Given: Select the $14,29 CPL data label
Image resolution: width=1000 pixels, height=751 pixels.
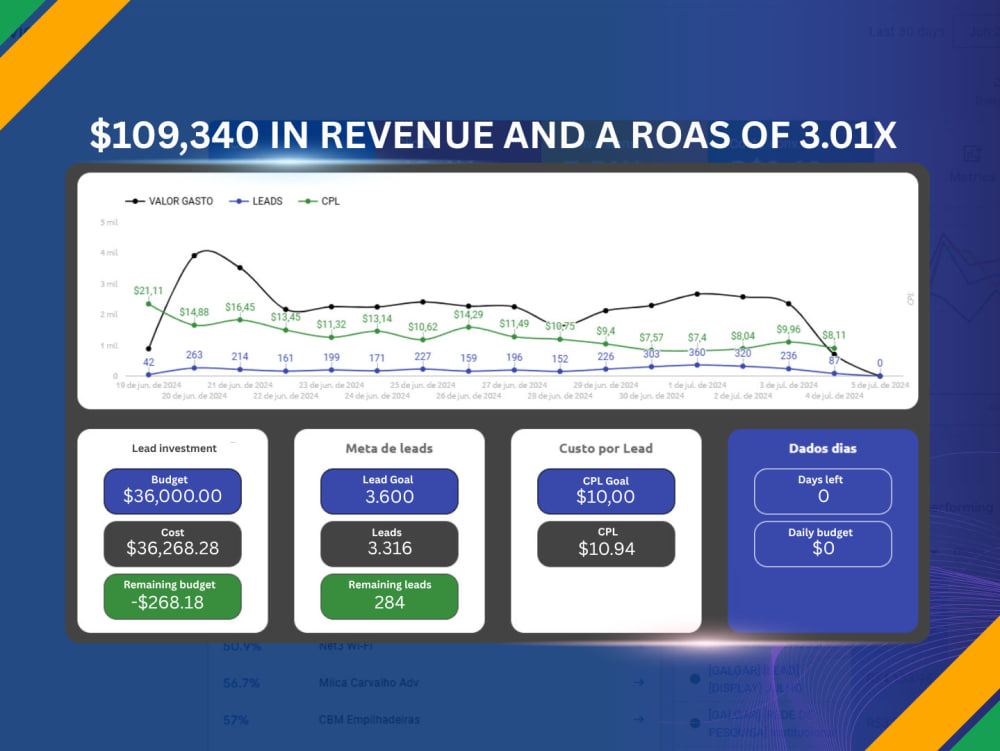Looking at the screenshot, I should (x=468, y=315).
